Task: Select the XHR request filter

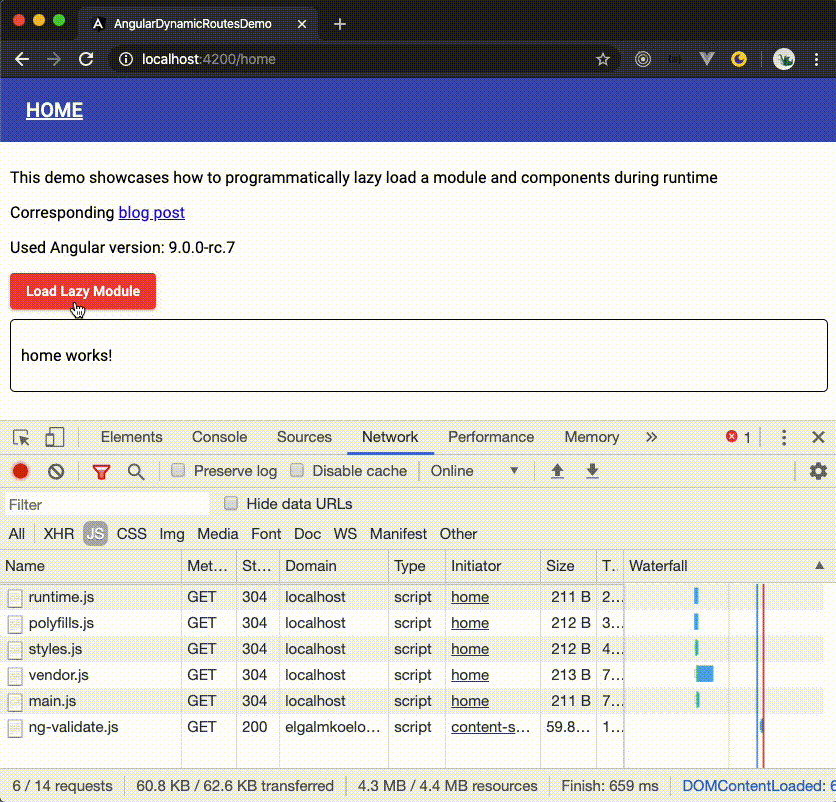Action: 58,534
